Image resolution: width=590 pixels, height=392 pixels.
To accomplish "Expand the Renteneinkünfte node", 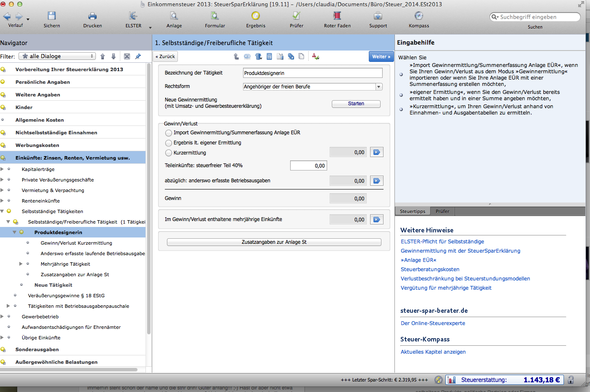I will (x=2, y=201).
